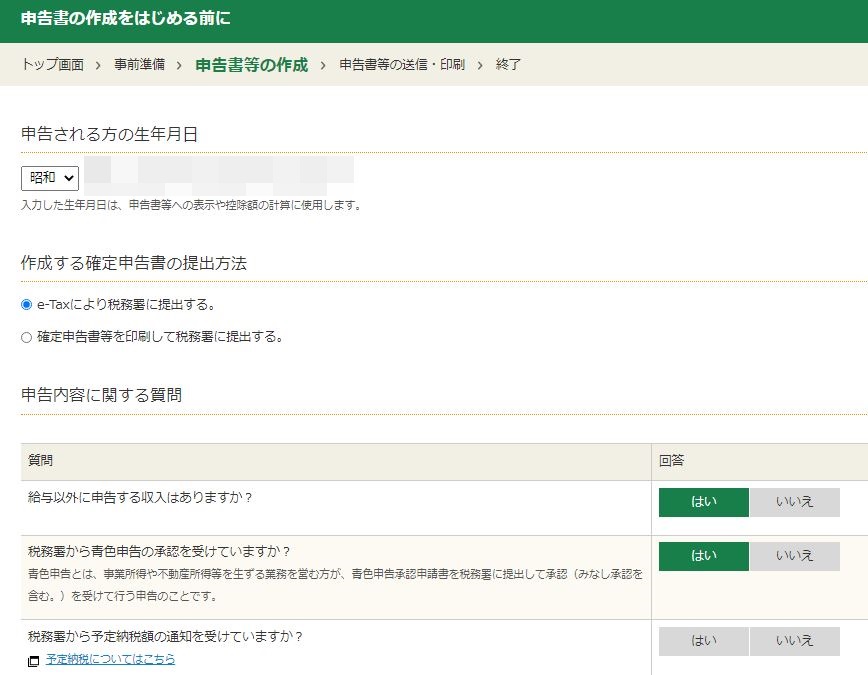Choose はい for 青色申告 approval question
This screenshot has height=675, width=868.
click(x=704, y=556)
